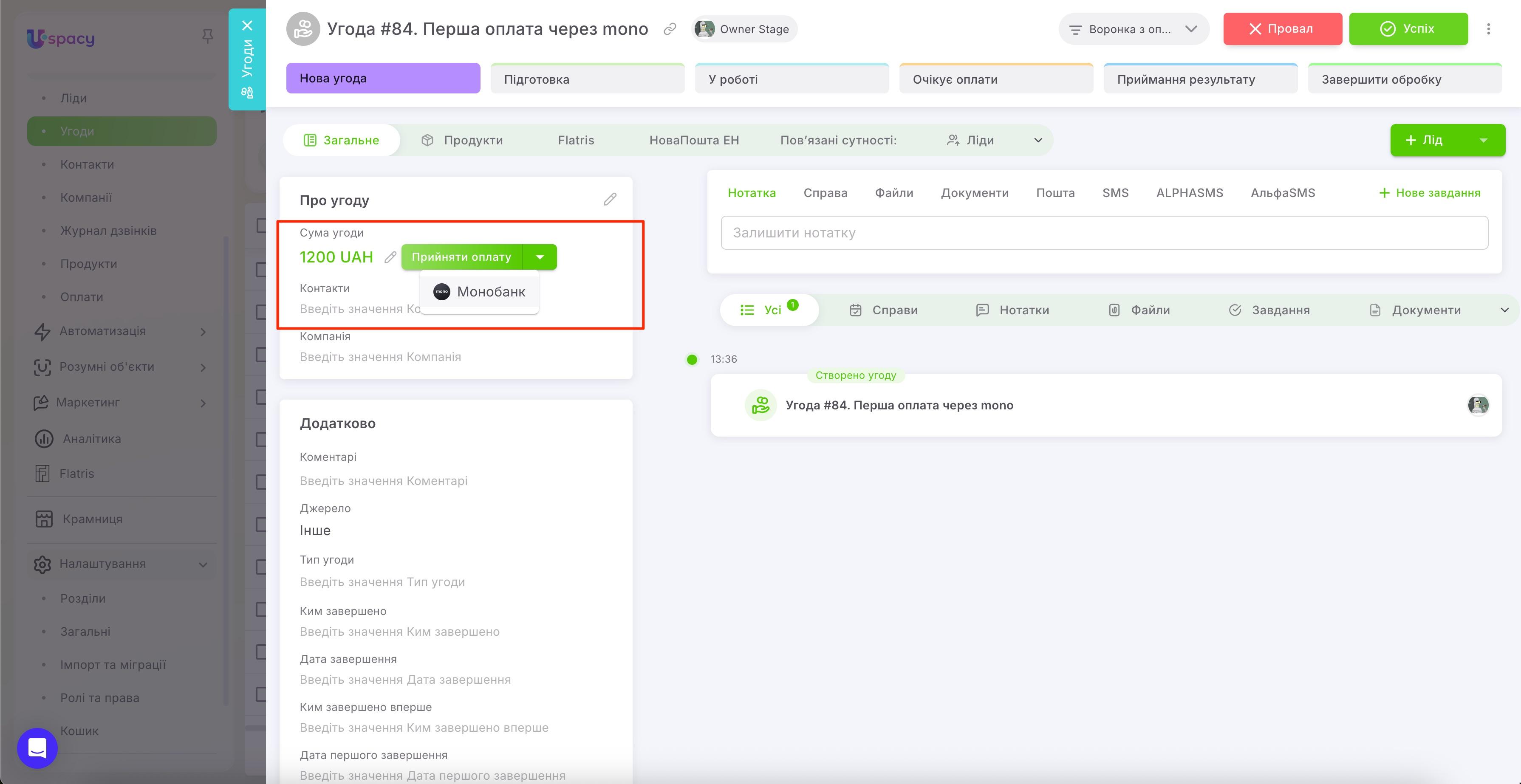Filter timeline by Справи

click(x=883, y=310)
